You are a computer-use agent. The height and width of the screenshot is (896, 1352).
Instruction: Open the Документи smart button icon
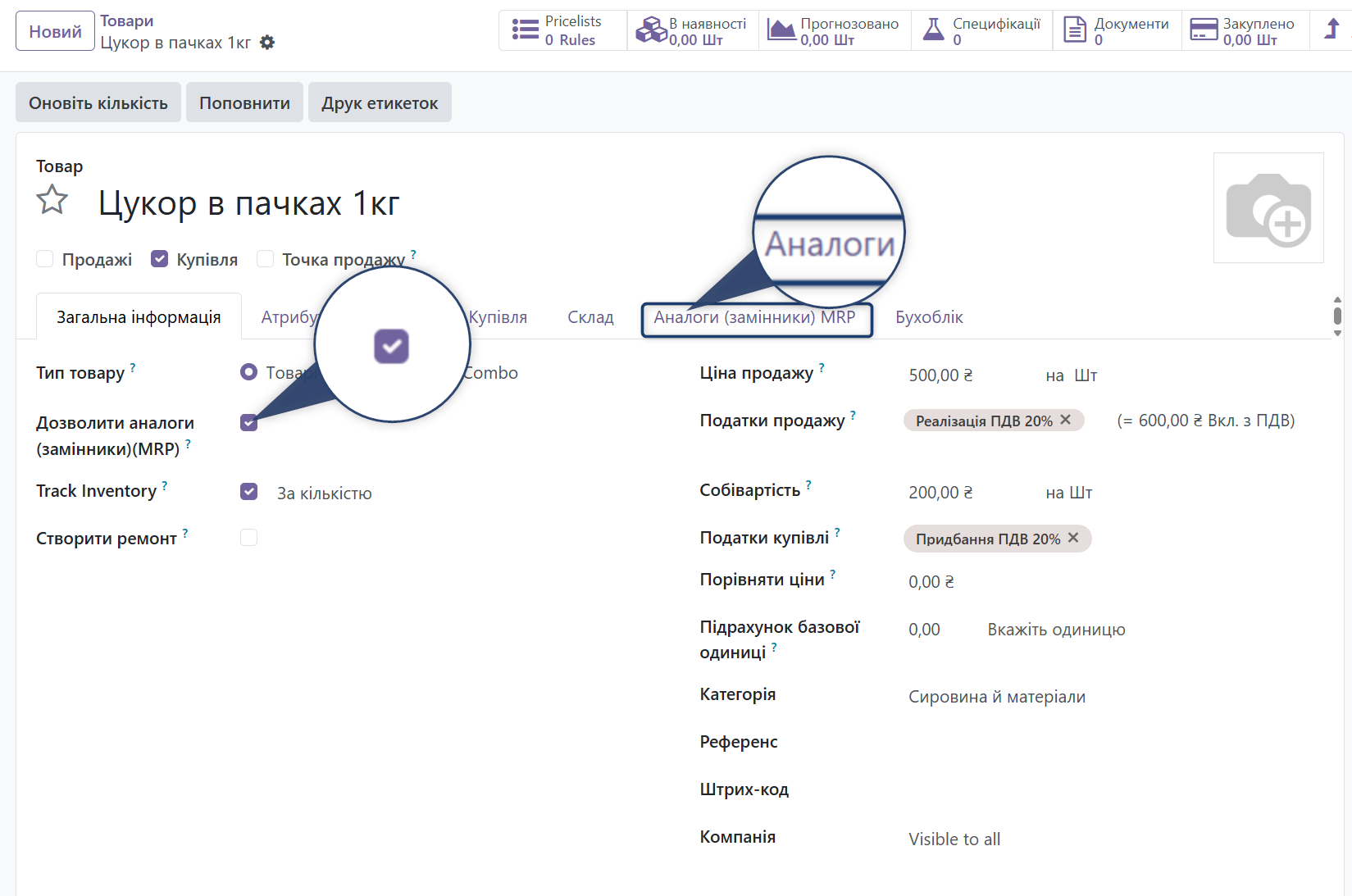(x=1074, y=30)
